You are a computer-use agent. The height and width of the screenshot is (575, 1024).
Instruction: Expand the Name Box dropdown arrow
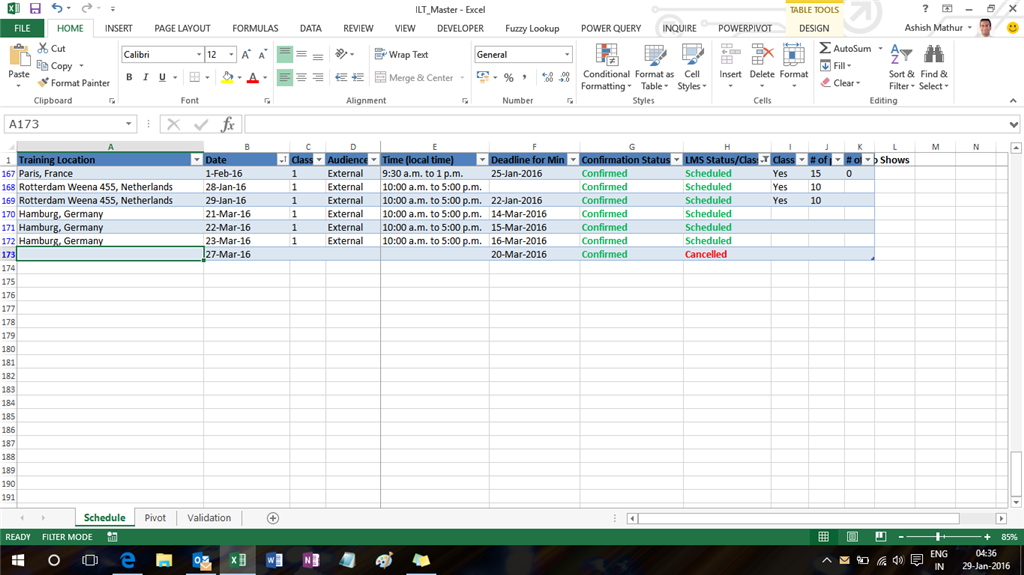point(129,124)
